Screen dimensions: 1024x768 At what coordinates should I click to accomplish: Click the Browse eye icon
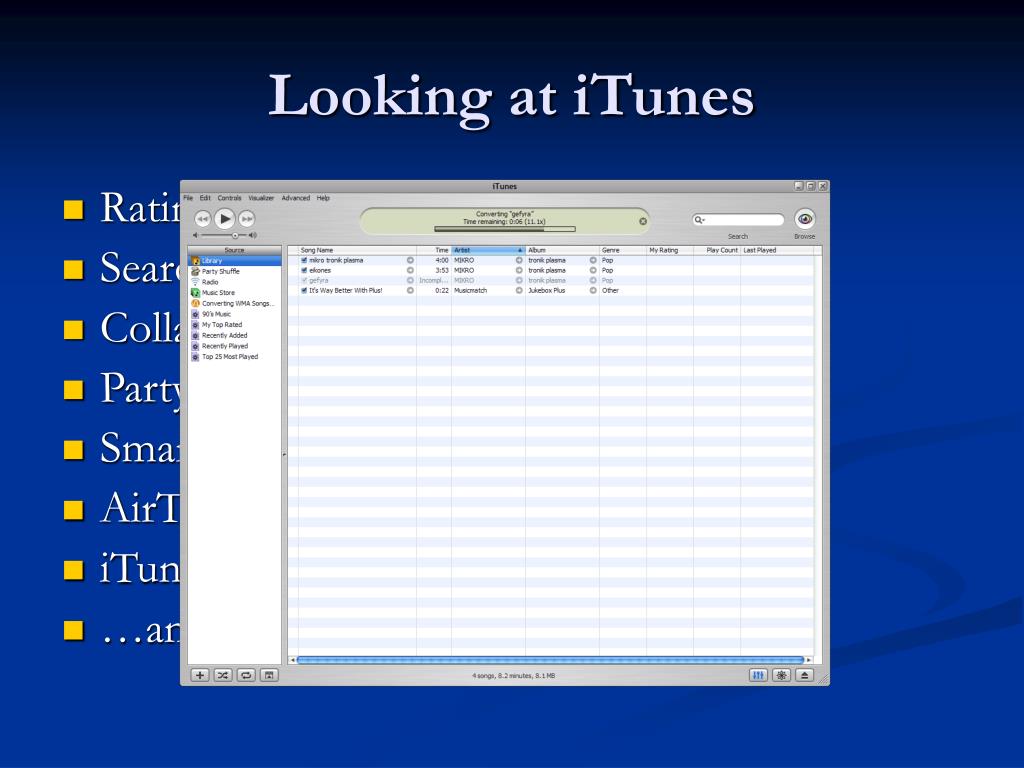805,219
